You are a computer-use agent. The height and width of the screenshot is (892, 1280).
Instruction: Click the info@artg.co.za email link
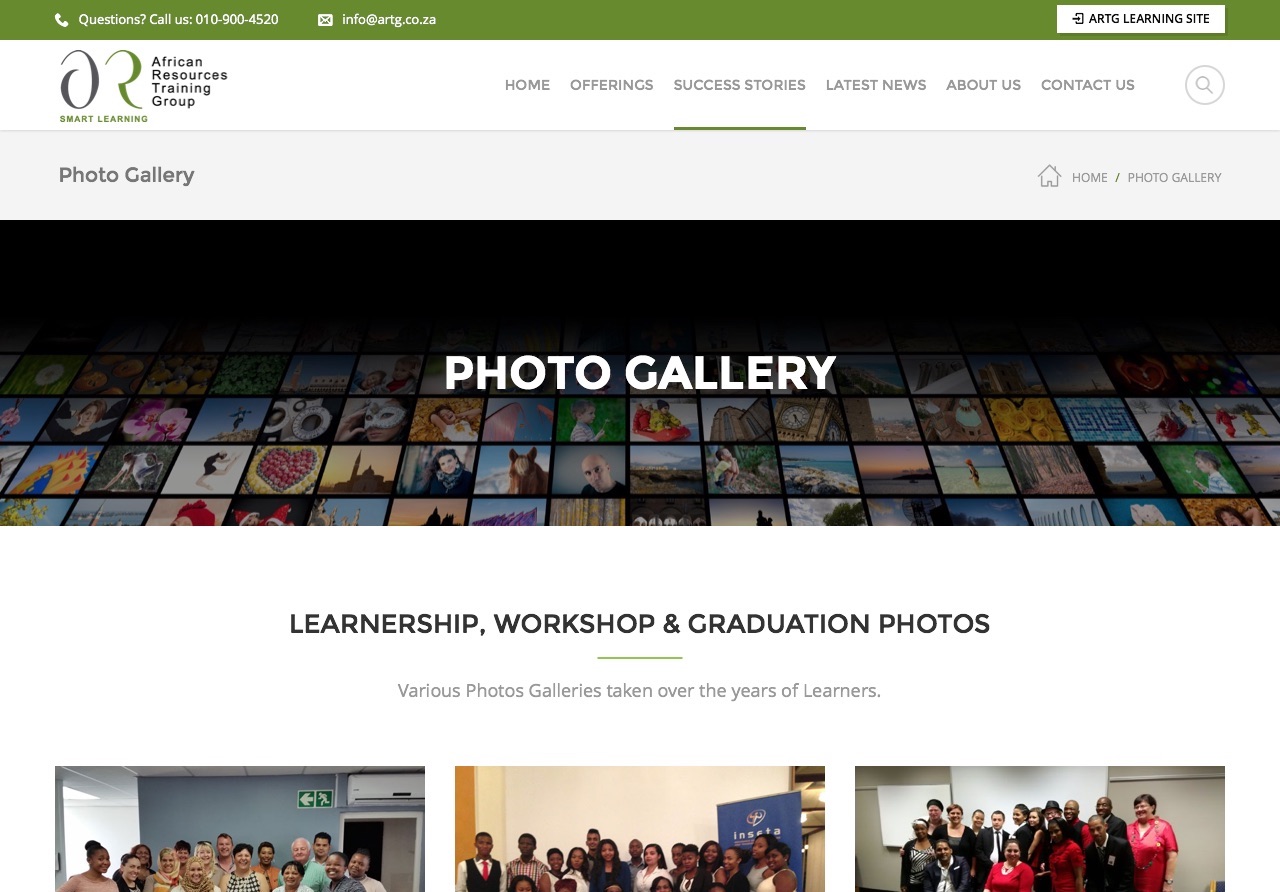[x=389, y=19]
